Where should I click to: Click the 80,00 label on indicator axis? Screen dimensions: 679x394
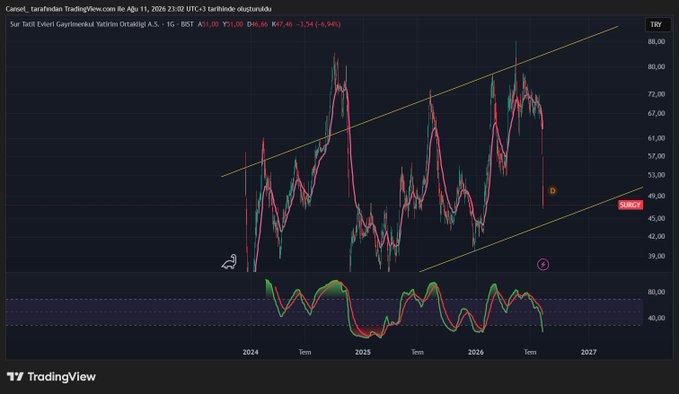(x=656, y=292)
